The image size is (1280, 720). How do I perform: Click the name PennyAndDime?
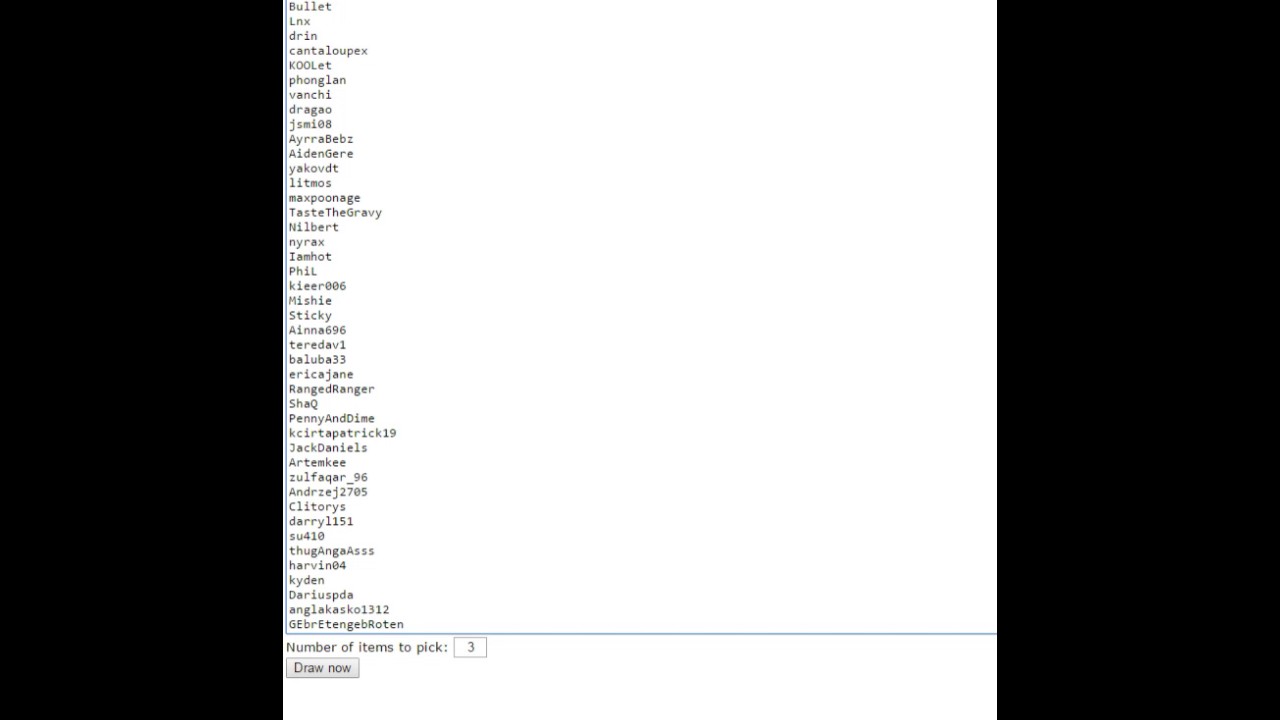(x=332, y=418)
